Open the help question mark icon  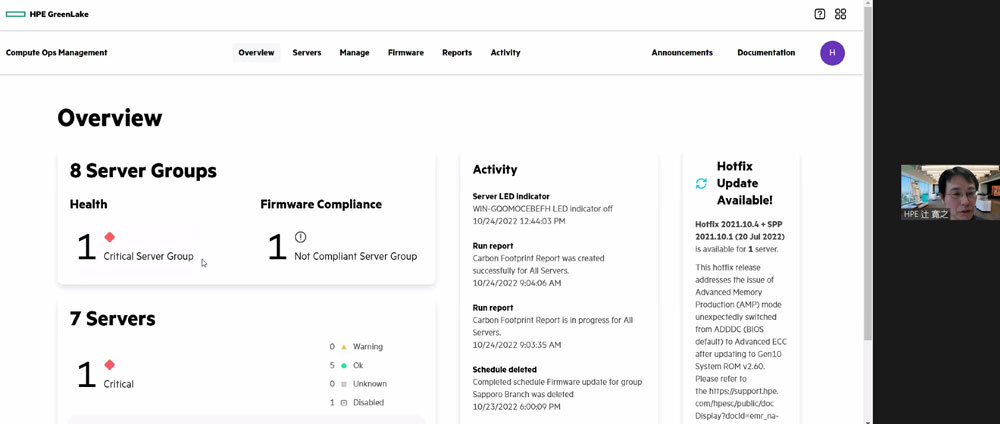pos(820,14)
